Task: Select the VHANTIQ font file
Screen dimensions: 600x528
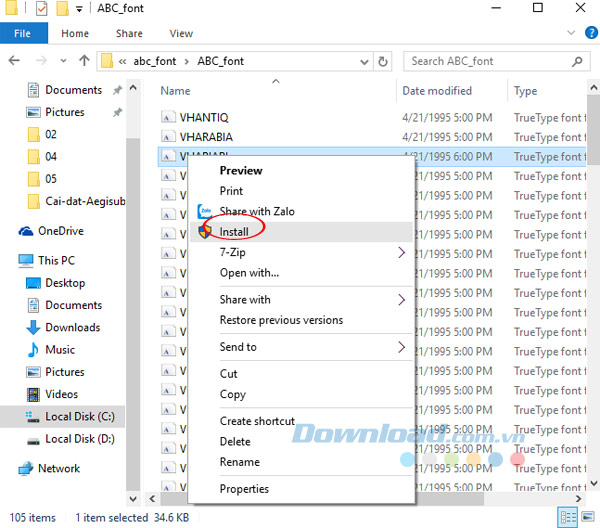Action: tap(204, 117)
